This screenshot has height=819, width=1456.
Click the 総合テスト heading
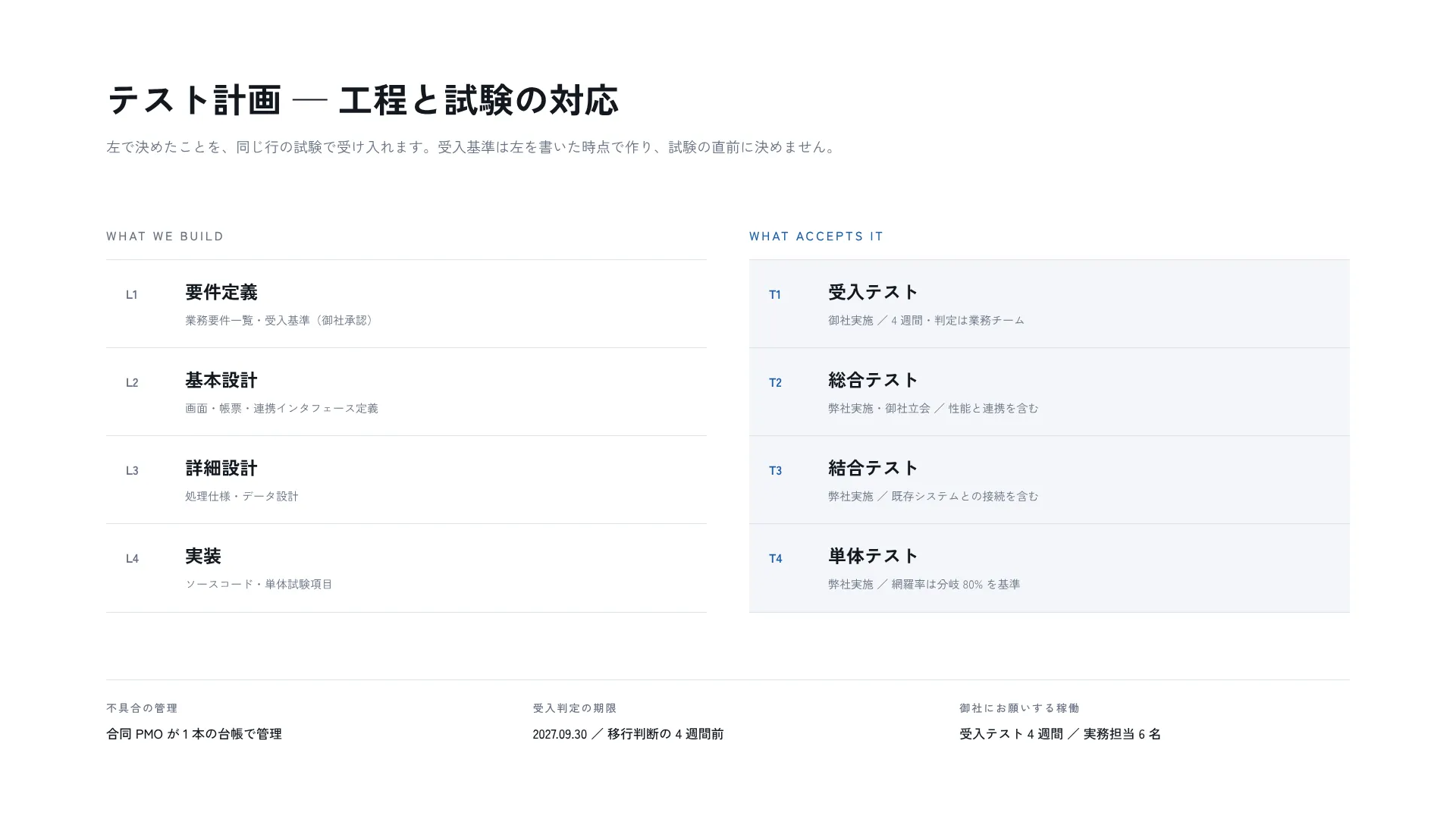(x=874, y=381)
